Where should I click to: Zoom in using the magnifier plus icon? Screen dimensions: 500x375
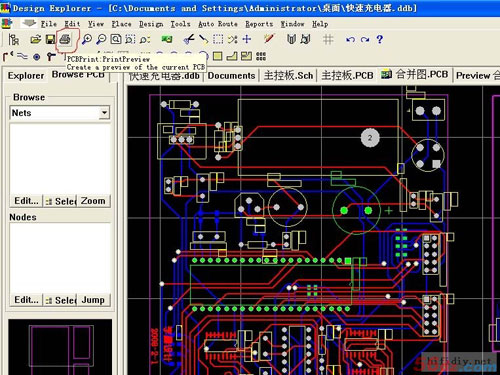click(87, 39)
